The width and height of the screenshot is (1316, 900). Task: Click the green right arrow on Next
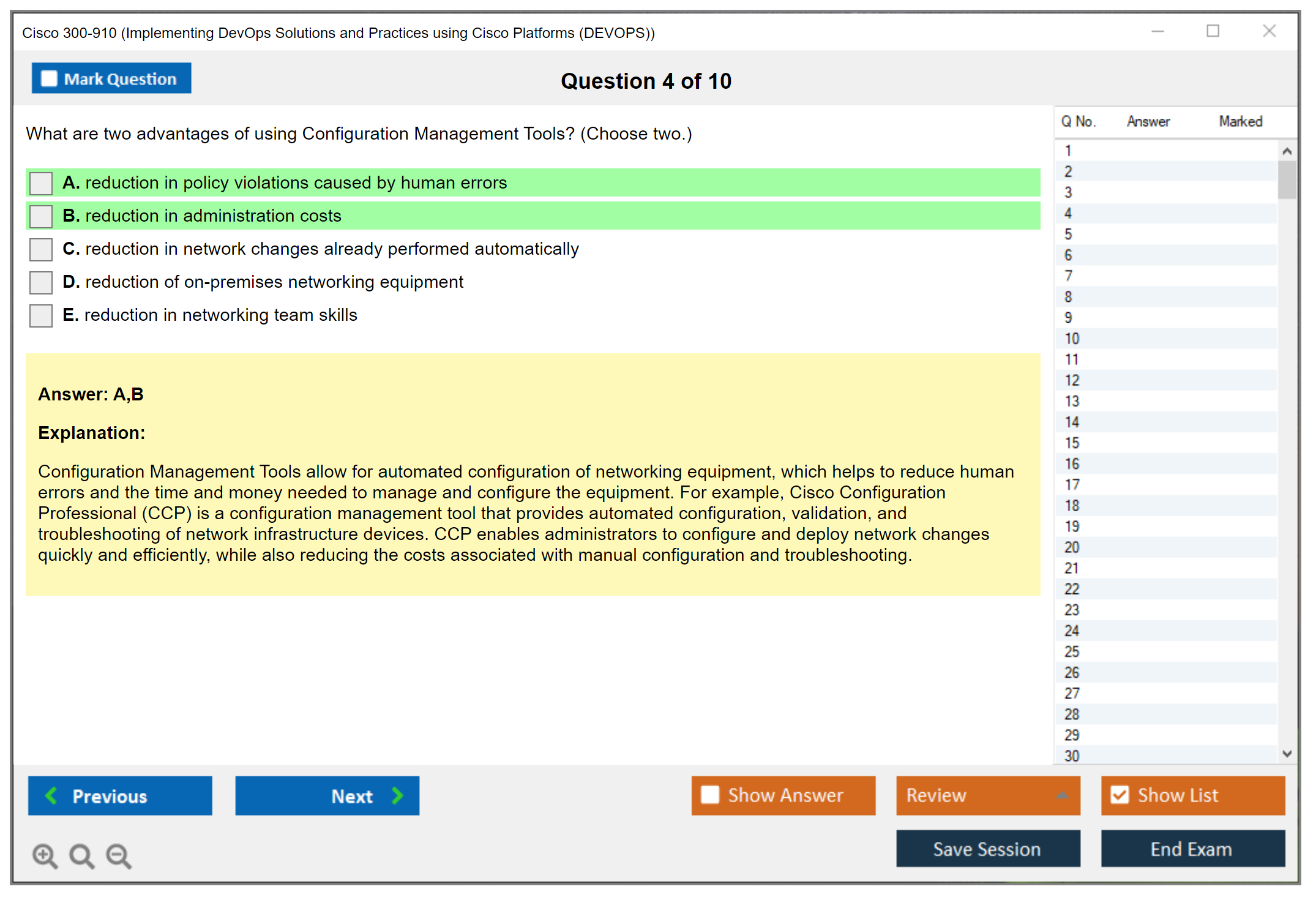pos(397,796)
